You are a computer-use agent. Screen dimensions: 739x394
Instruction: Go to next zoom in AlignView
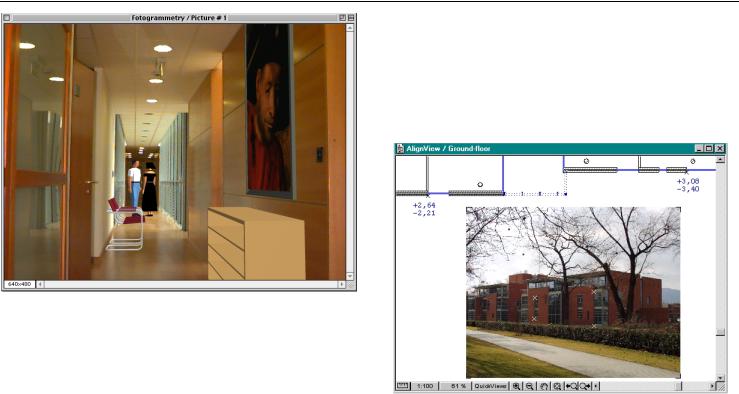tap(585, 386)
